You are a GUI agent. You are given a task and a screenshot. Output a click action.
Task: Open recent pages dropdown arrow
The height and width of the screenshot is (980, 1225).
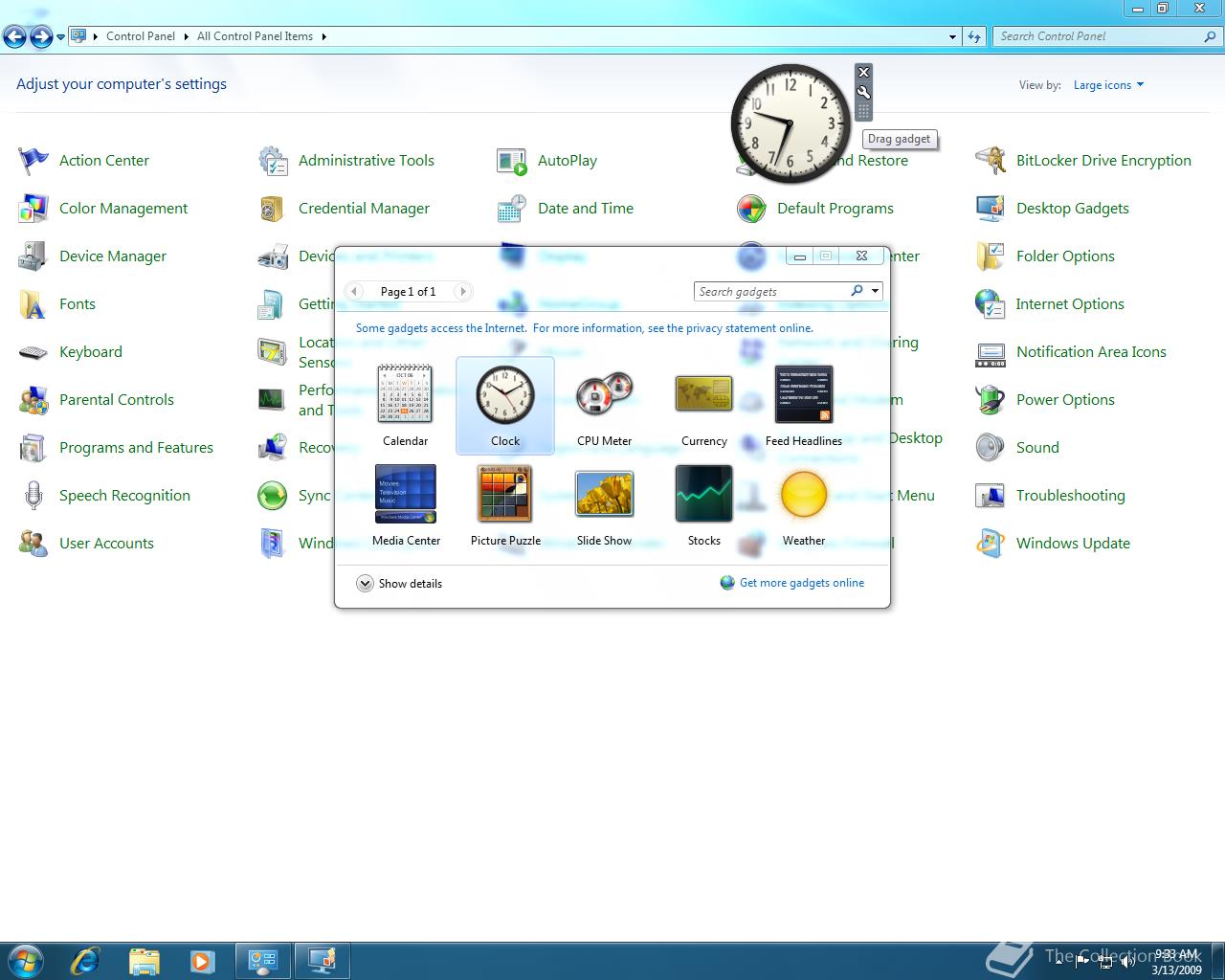pos(60,37)
